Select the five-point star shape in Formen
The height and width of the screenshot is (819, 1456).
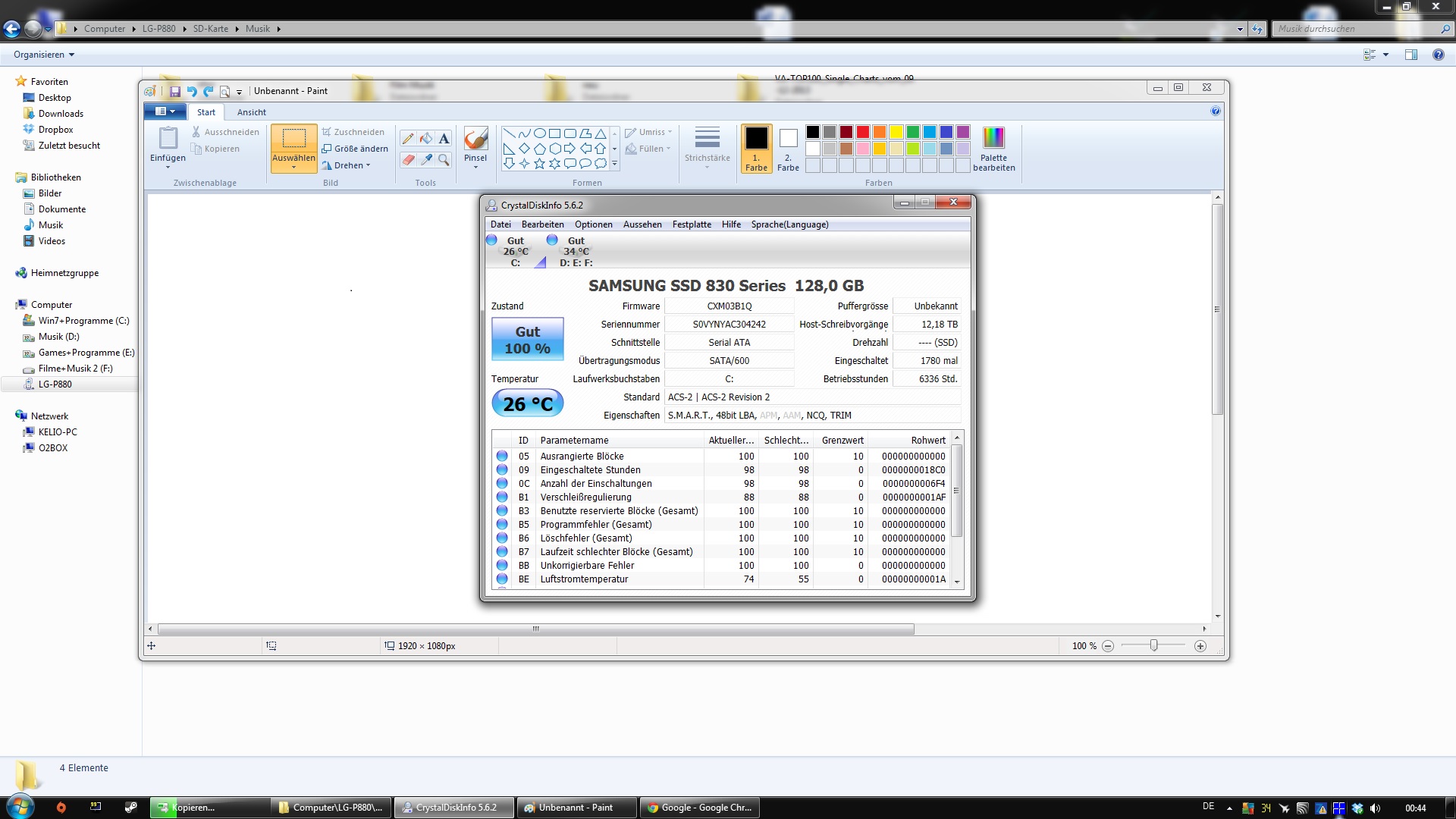539,163
